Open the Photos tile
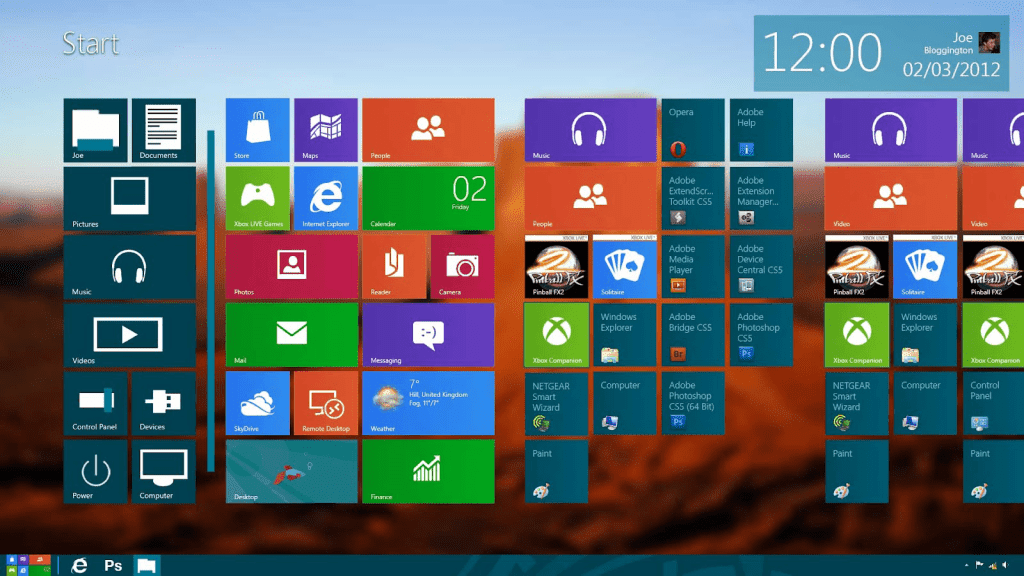The height and width of the screenshot is (576, 1024). coord(291,266)
